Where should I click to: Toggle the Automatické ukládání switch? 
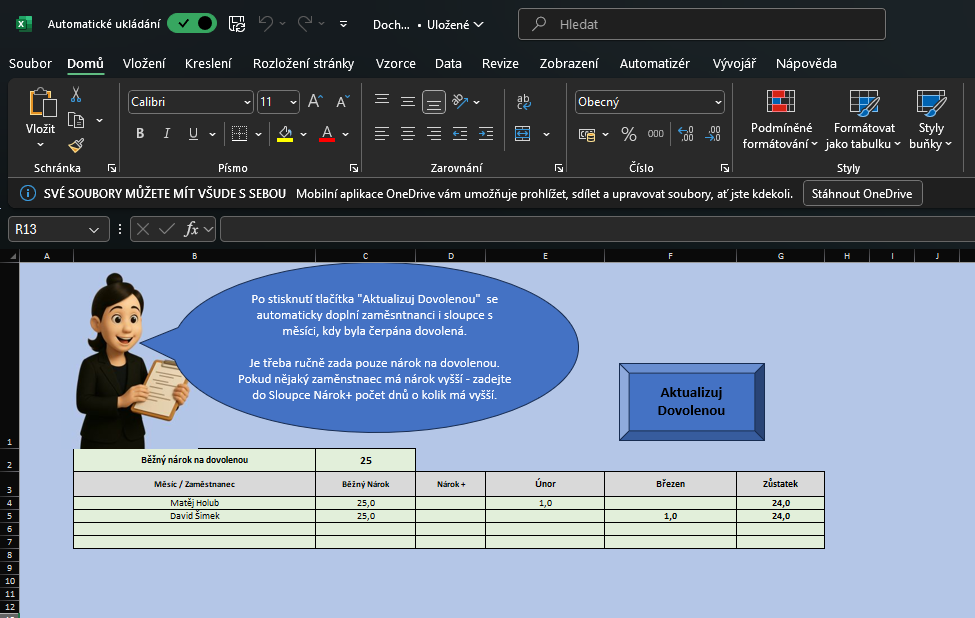[x=191, y=24]
